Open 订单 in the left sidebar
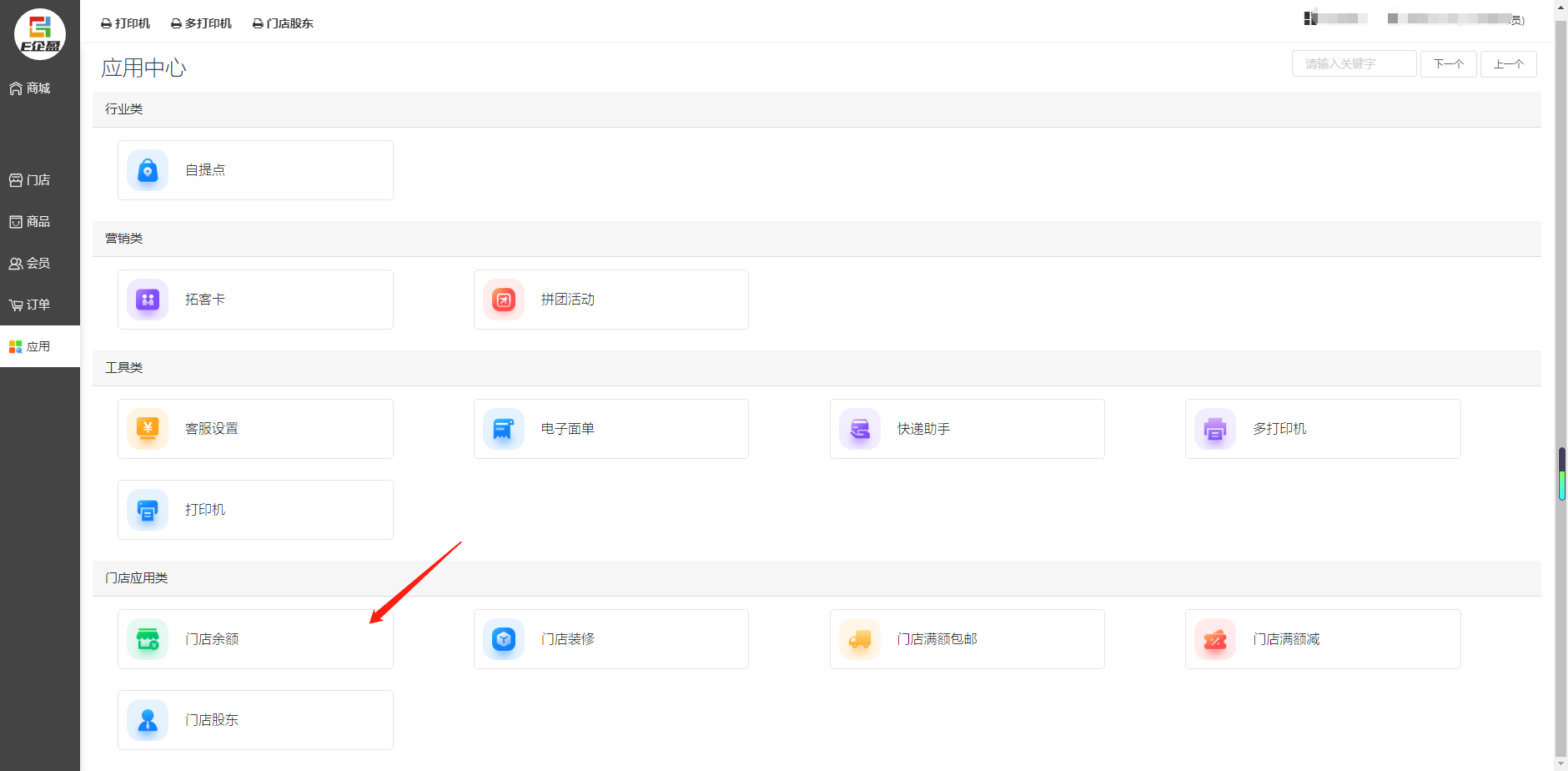 31,305
